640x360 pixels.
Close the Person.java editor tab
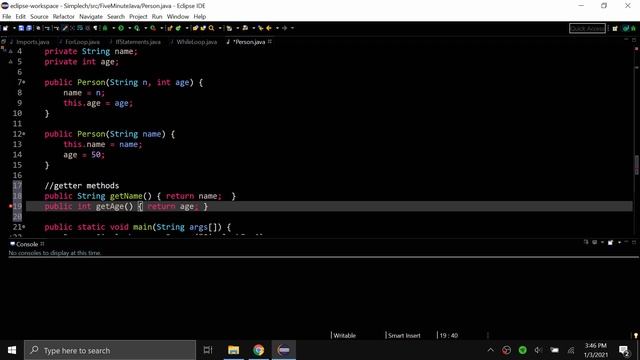[x=270, y=42]
